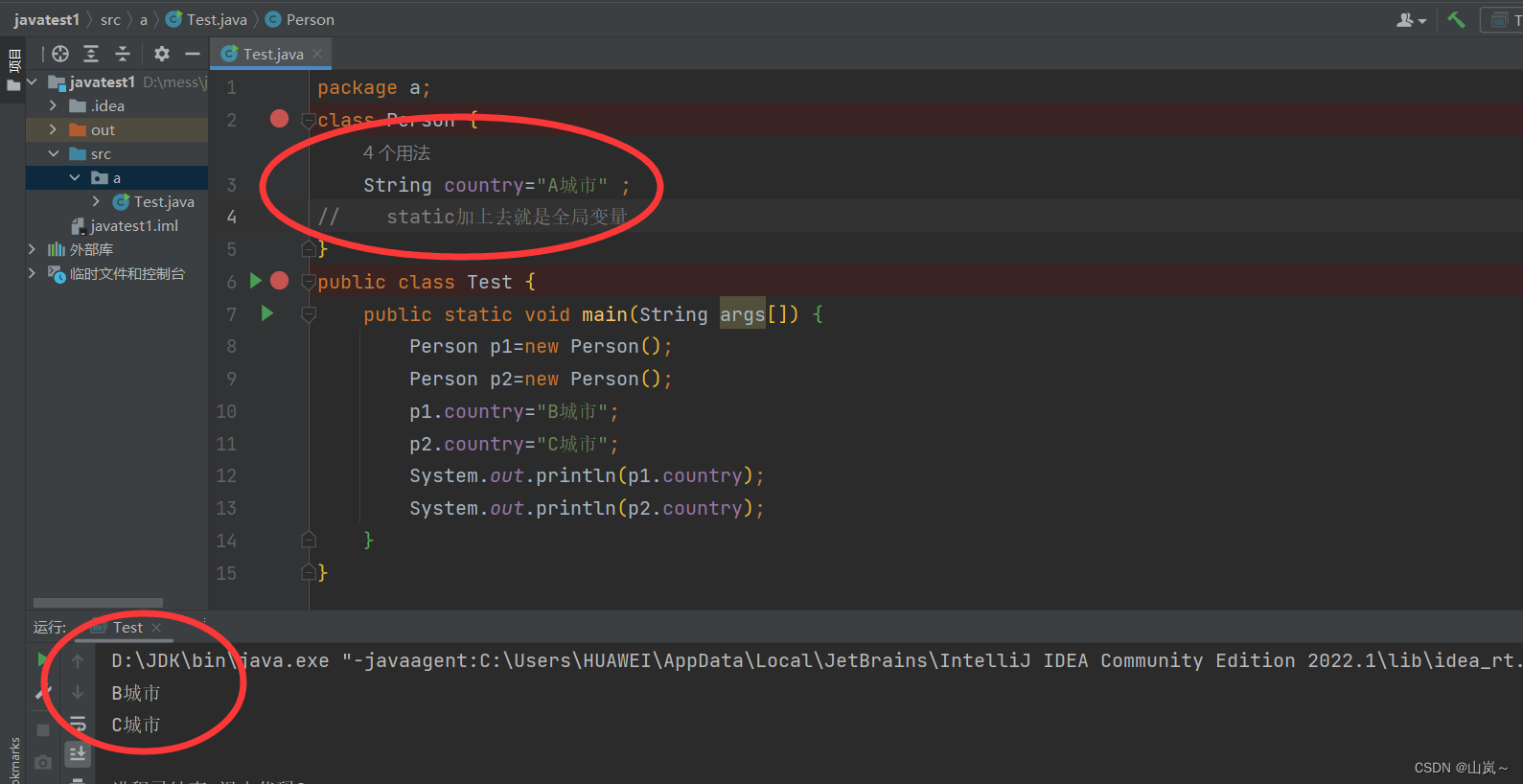The image size is (1523, 784).
Task: Click run arrow beside class Test line 6
Action: [x=256, y=281]
